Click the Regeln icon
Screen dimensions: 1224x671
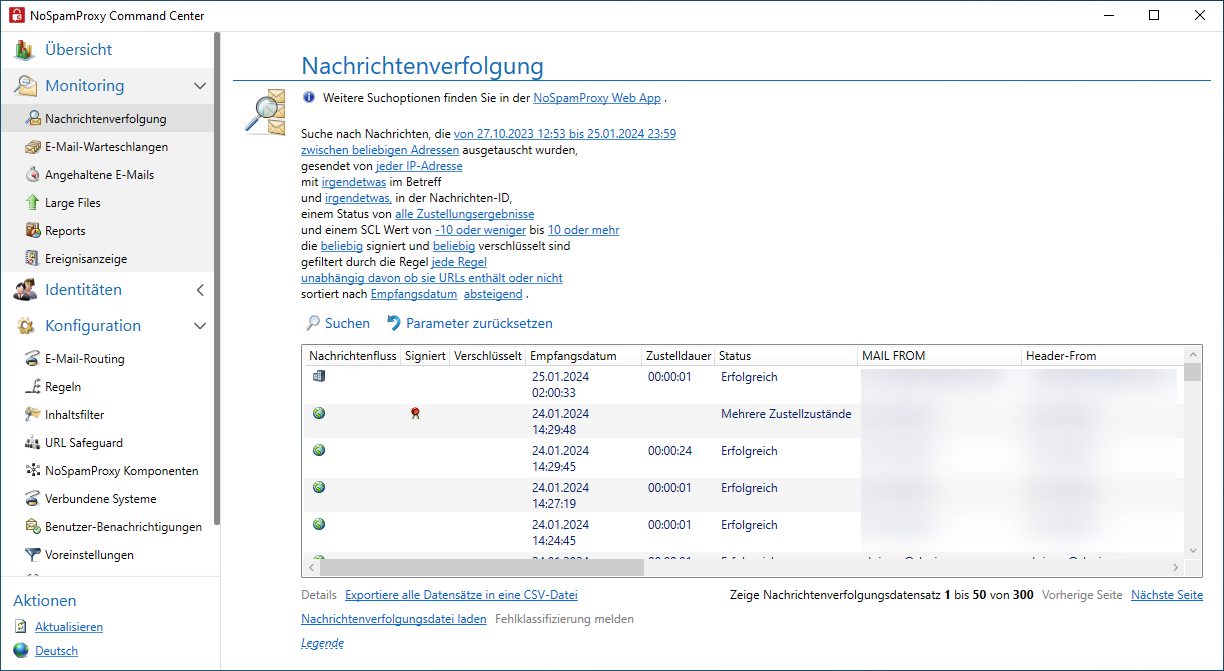click(33, 387)
